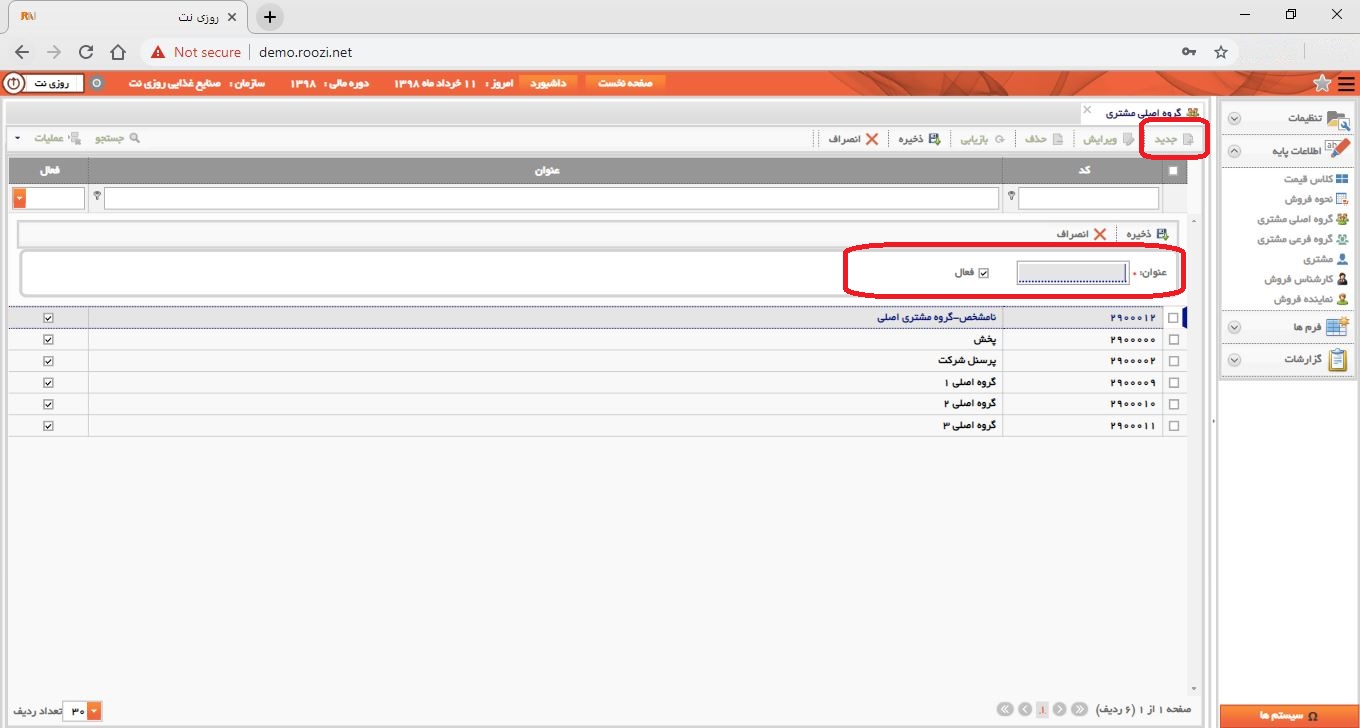Image resolution: width=1360 pixels, height=728 pixels.
Task: Close the گروه اصلی مشتری tab
Action: point(1087,109)
